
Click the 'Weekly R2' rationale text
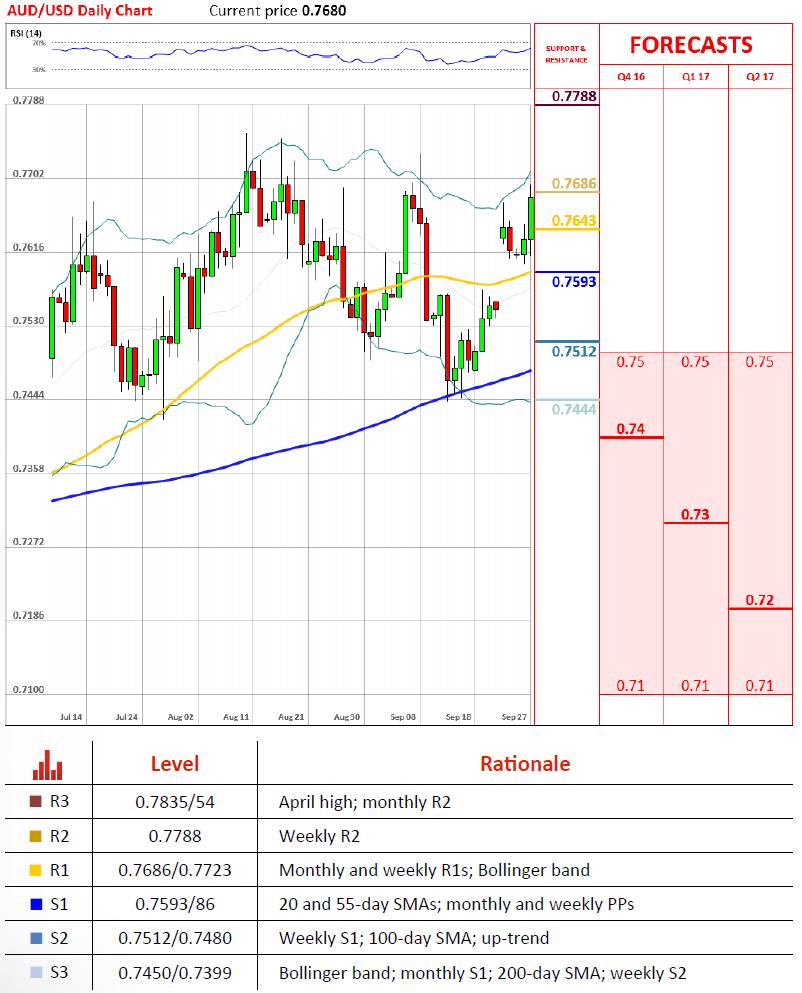point(319,836)
